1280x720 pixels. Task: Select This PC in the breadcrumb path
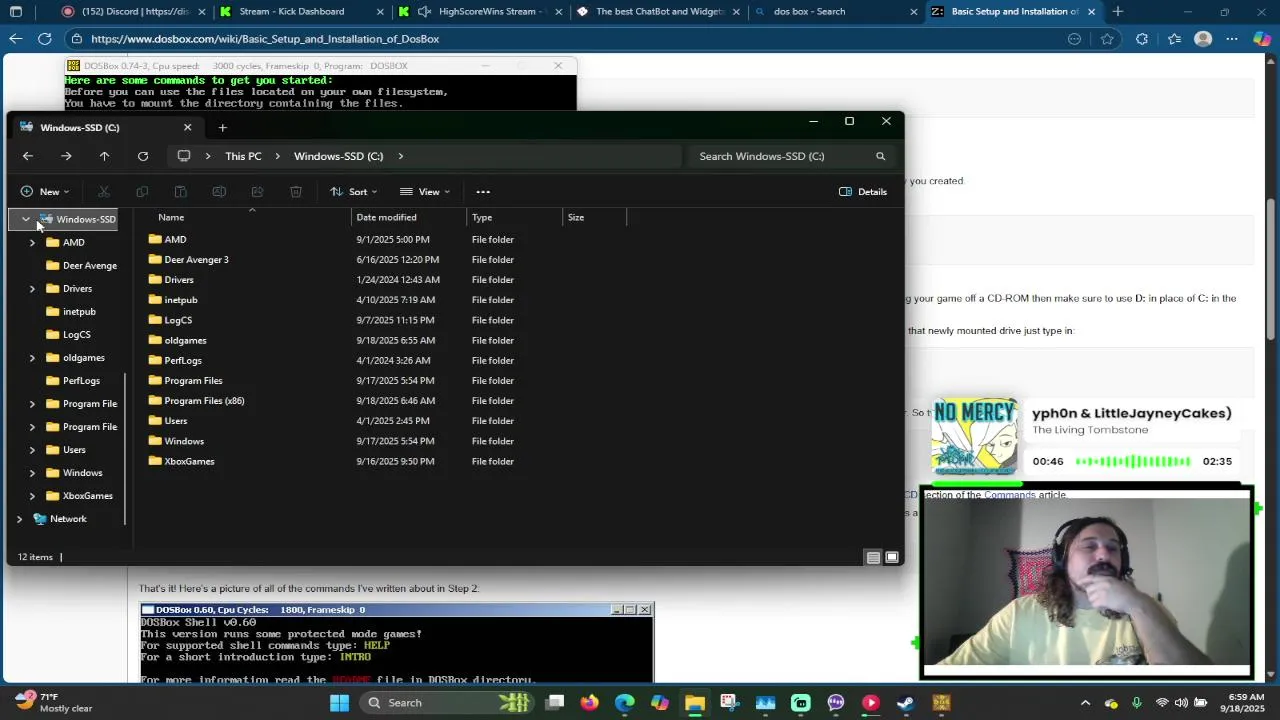tap(243, 156)
